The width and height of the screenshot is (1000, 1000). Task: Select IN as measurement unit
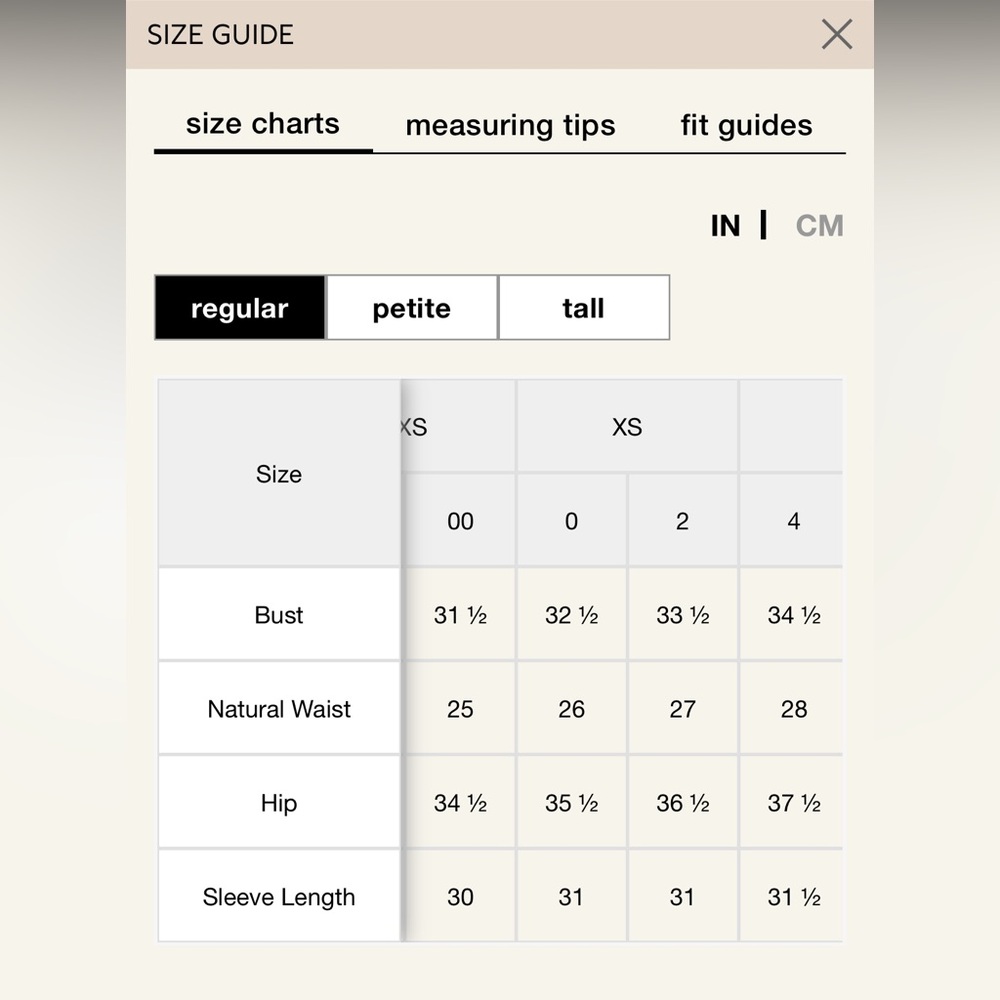coord(726,226)
